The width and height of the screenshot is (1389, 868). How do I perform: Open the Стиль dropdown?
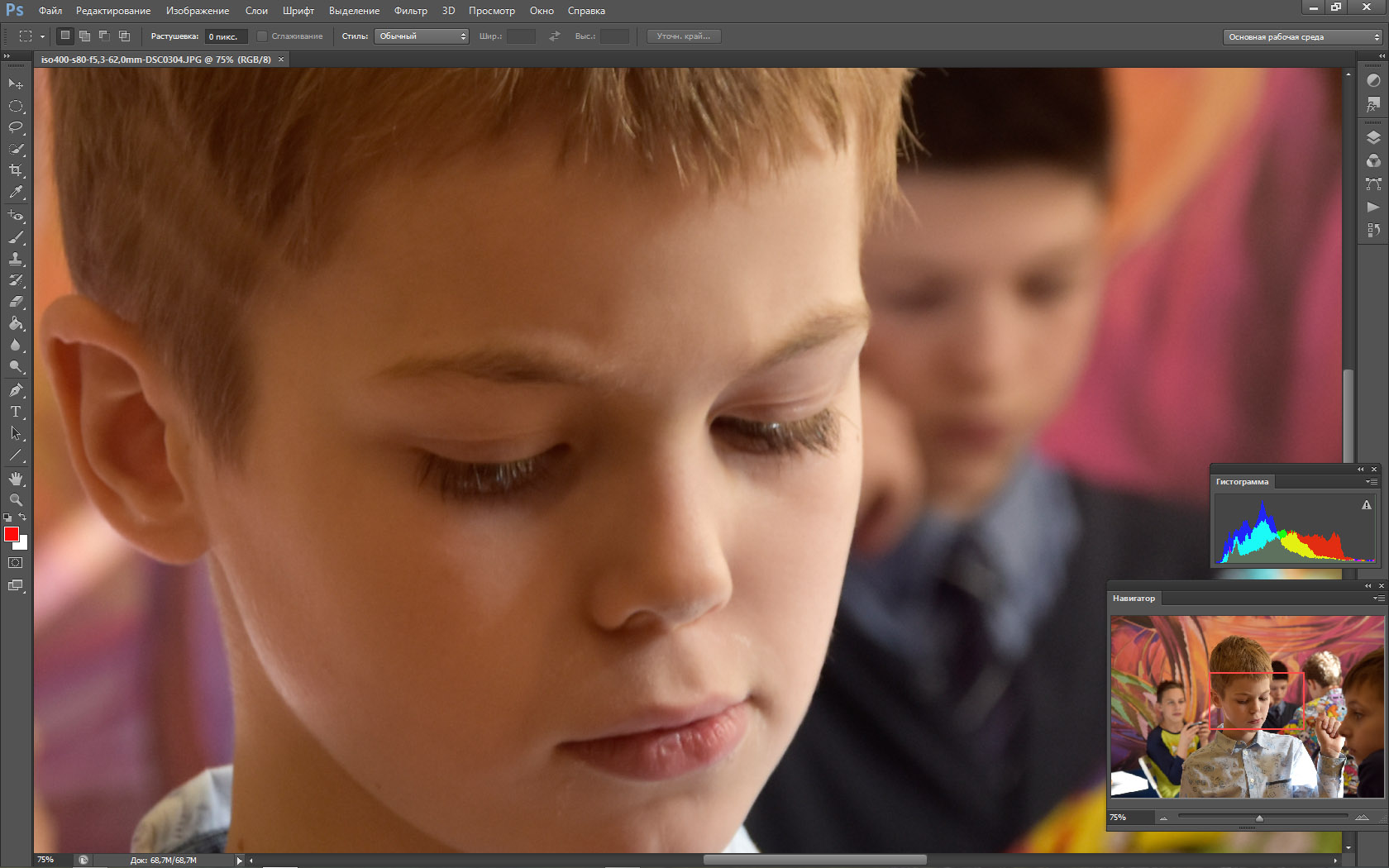pyautogui.click(x=422, y=36)
